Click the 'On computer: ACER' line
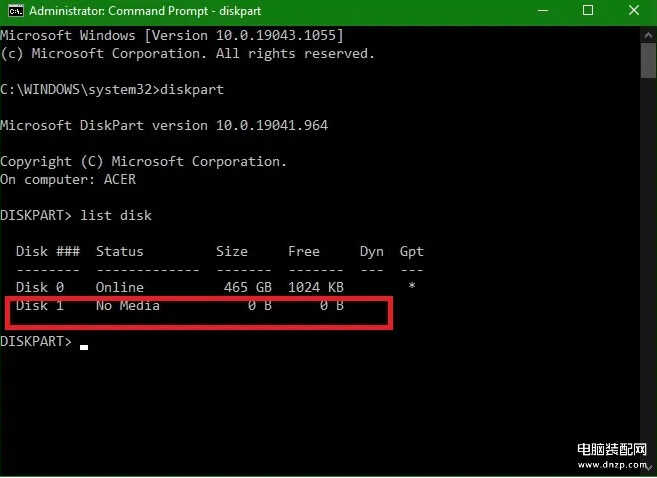Image resolution: width=657 pixels, height=478 pixels. tap(68, 180)
